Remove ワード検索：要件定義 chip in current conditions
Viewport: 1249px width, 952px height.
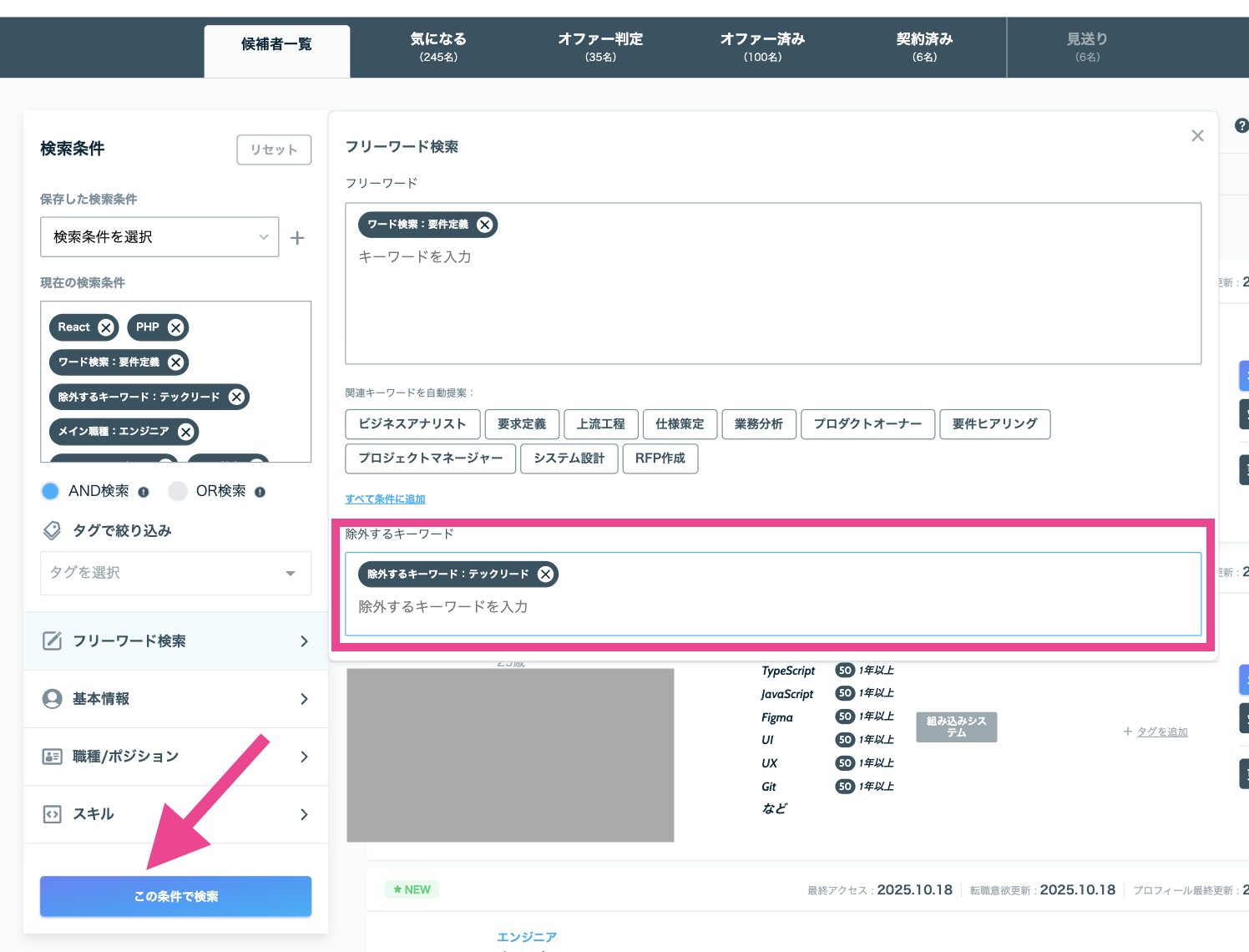pyautogui.click(x=175, y=362)
